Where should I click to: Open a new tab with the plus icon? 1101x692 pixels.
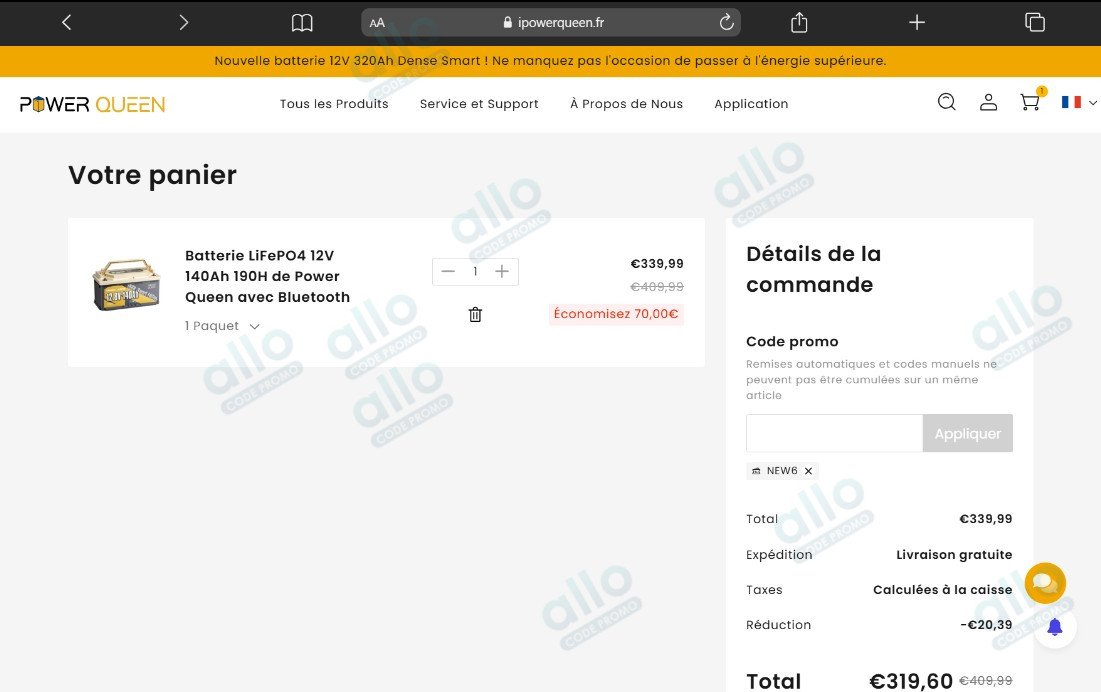(x=916, y=22)
